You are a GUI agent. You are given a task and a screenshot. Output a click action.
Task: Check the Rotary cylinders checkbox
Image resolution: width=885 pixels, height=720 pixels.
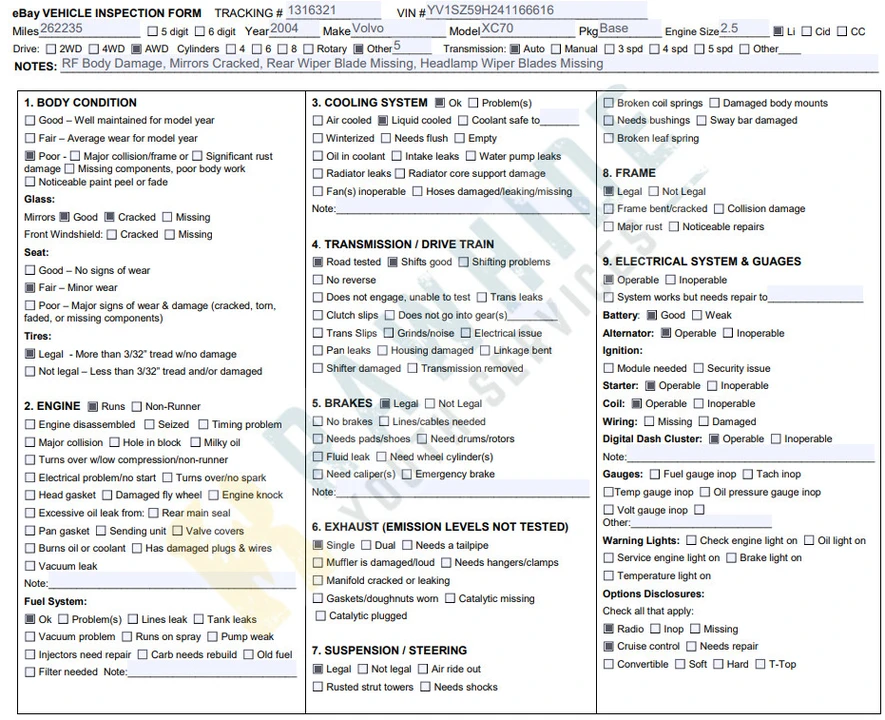tap(309, 49)
